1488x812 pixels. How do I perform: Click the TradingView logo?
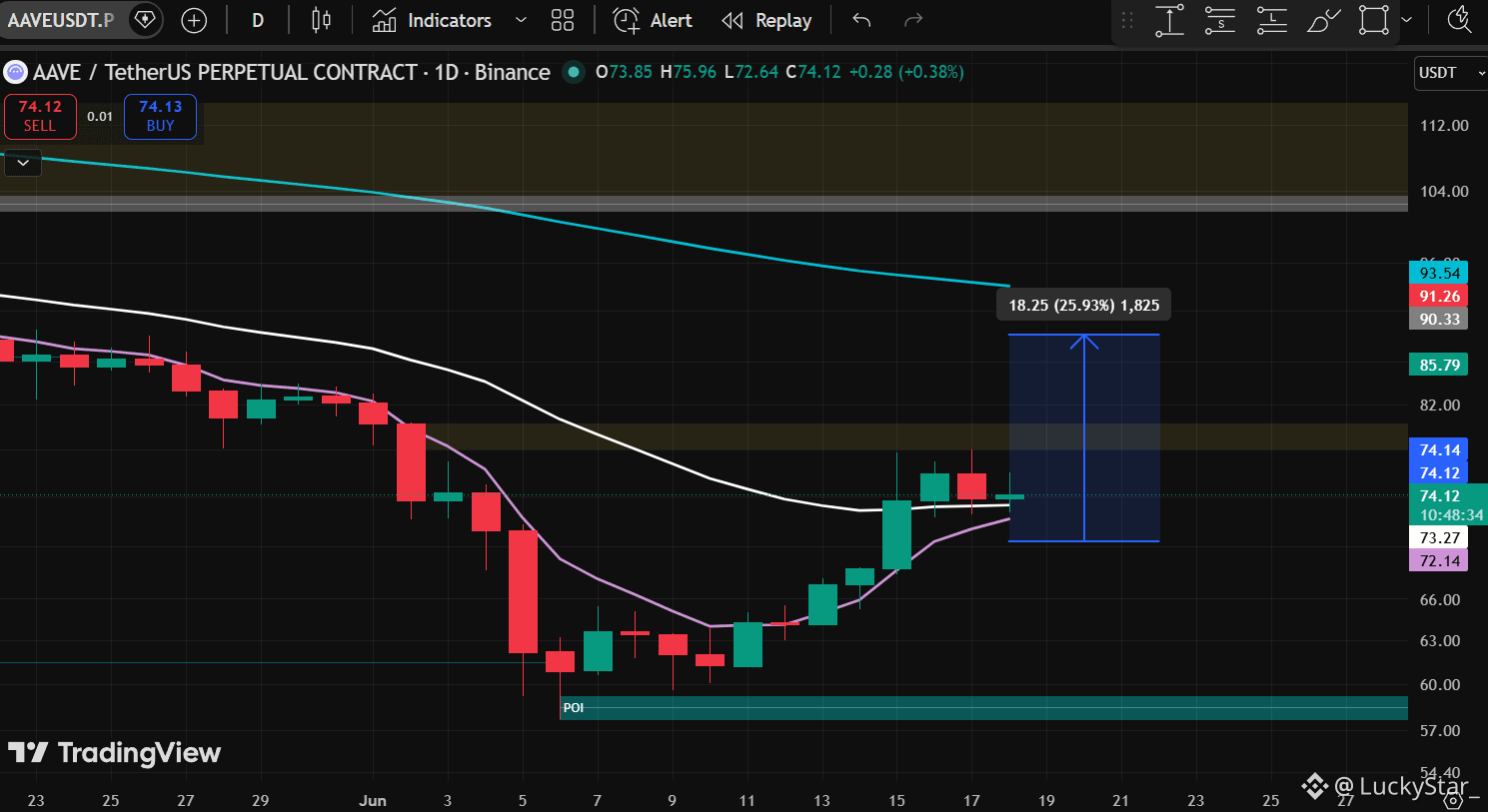pyautogui.click(x=114, y=753)
